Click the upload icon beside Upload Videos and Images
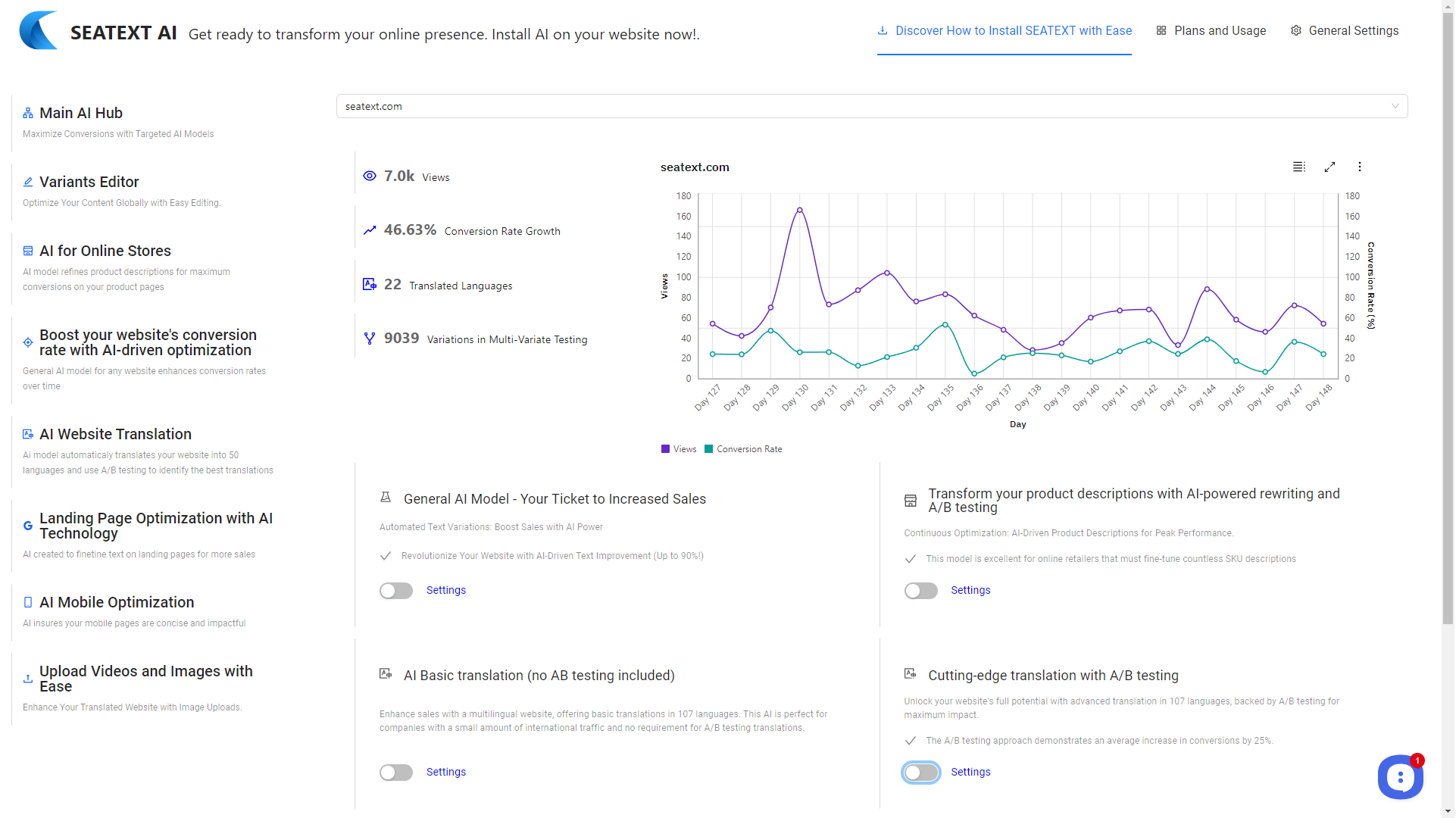 pyautogui.click(x=28, y=679)
